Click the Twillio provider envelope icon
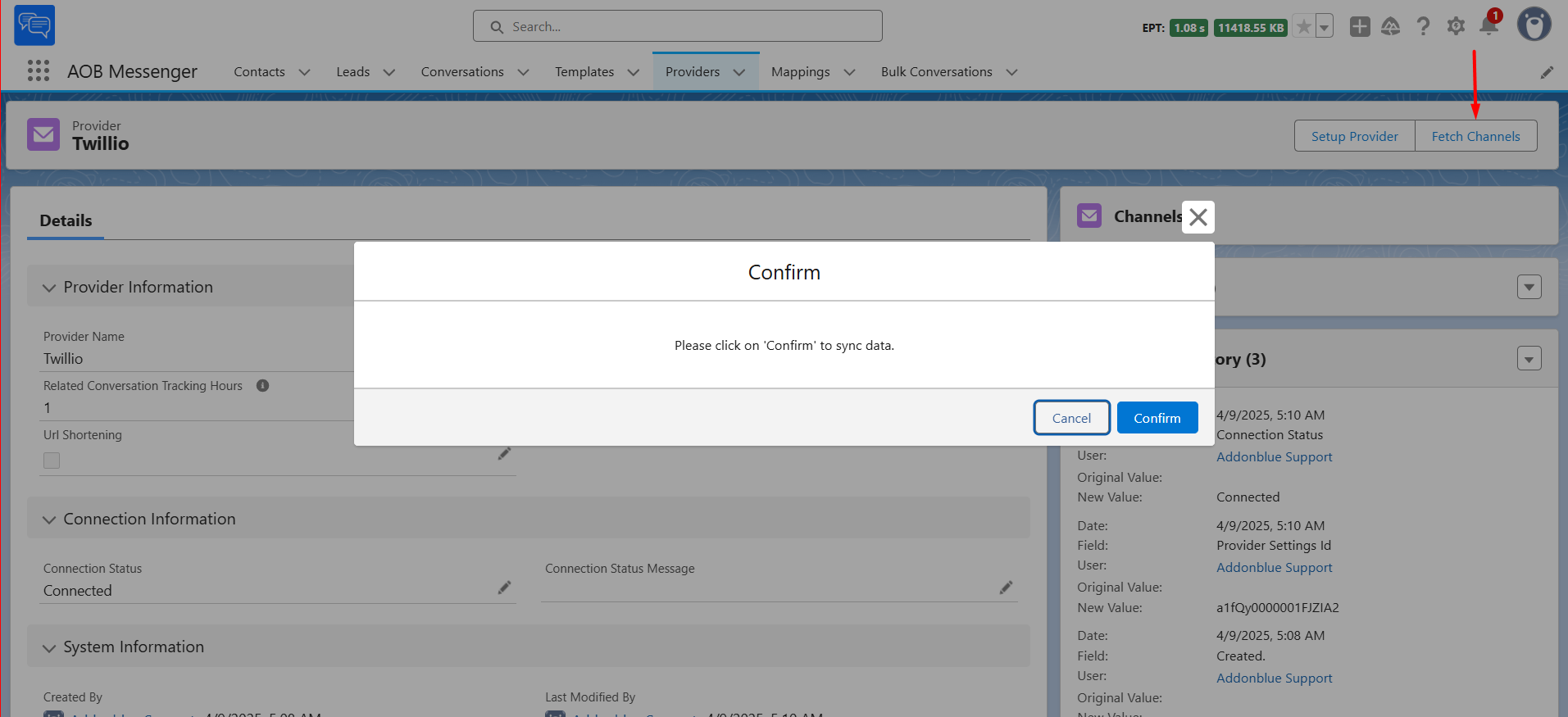 tap(43, 134)
